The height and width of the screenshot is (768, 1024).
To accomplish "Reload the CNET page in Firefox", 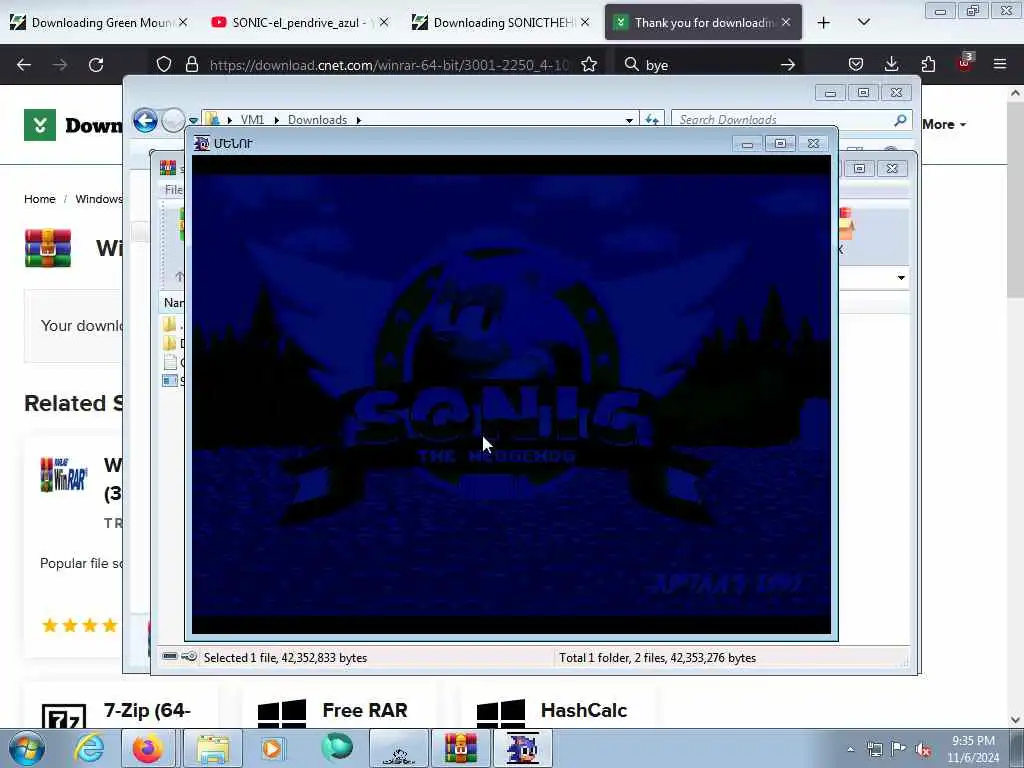I will coord(96,65).
